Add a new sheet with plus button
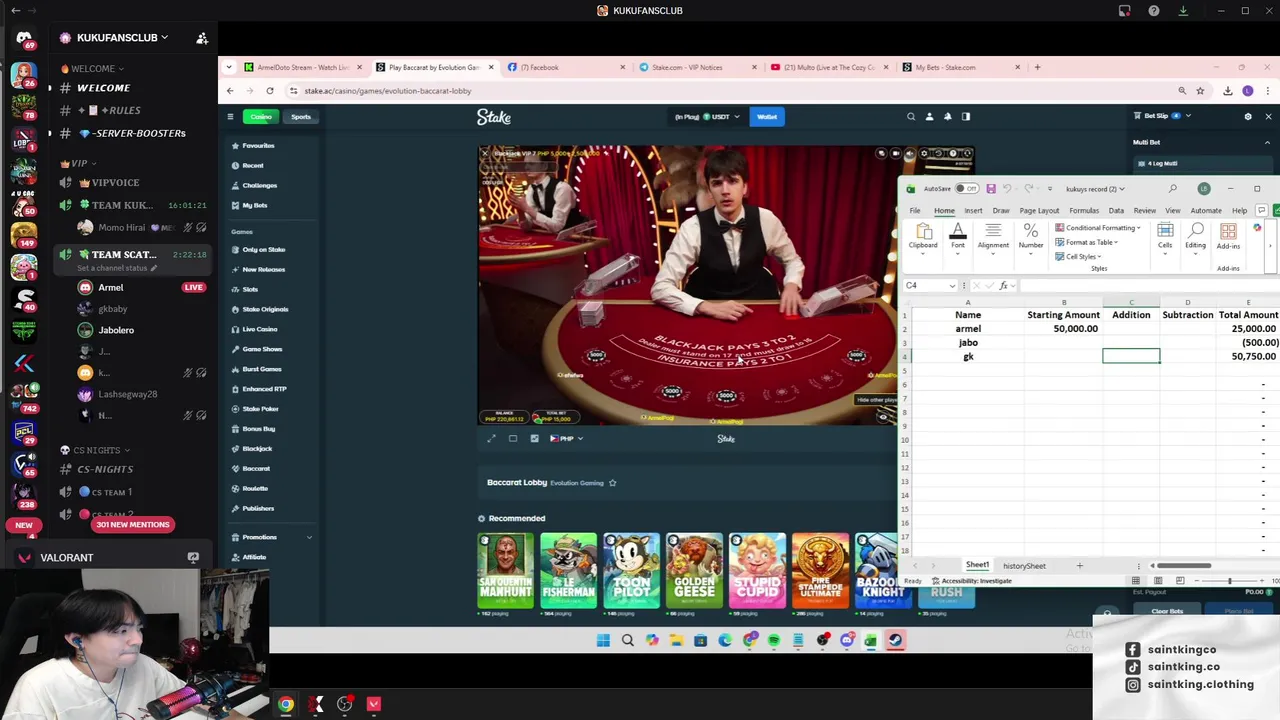 coord(1079,566)
